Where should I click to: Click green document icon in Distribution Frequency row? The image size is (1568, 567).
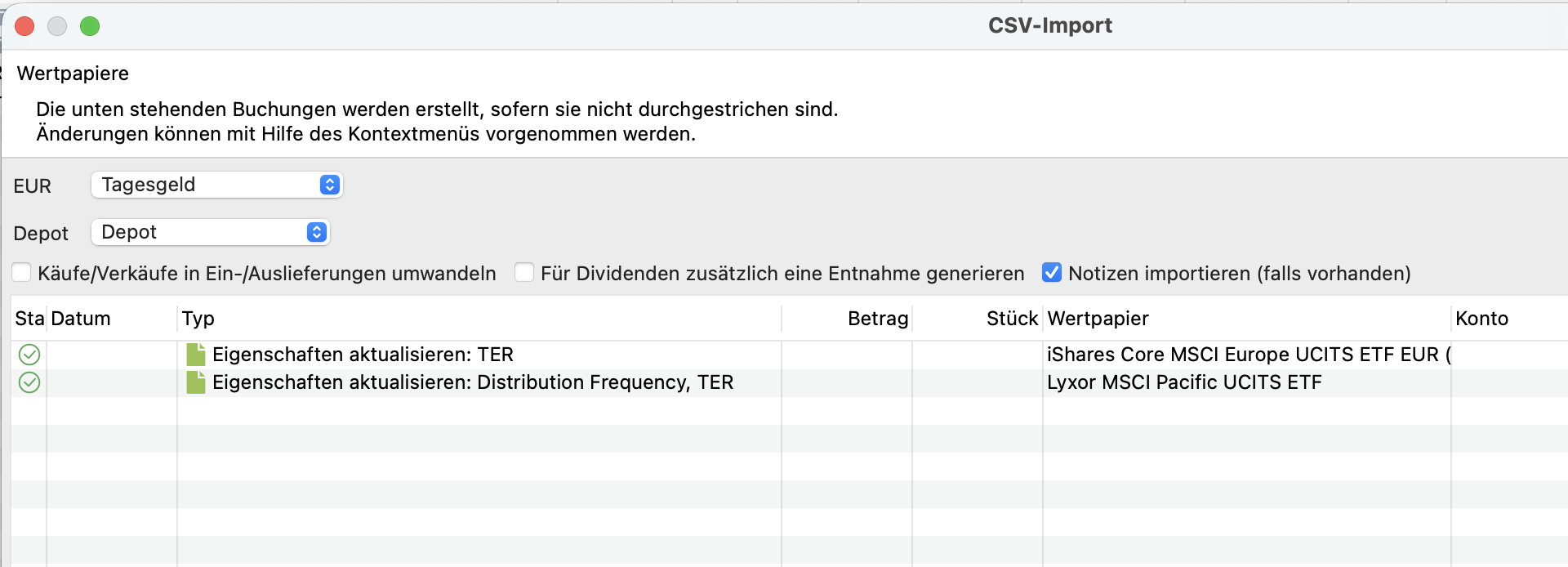pos(196,382)
